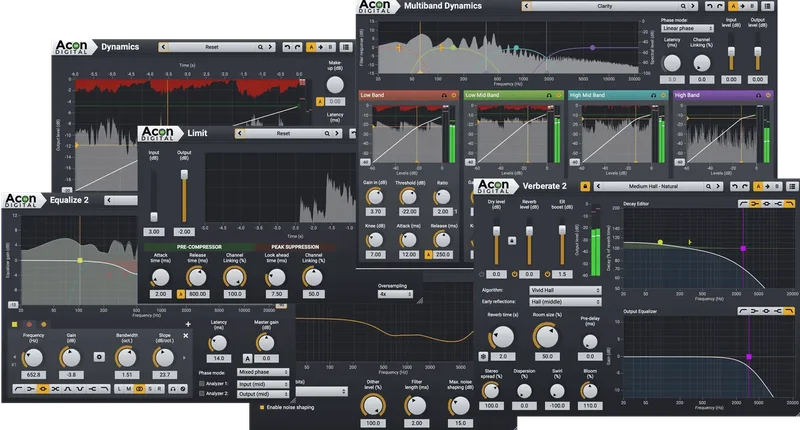Open Phase mode dropdown Mixed phase
This screenshot has width=800, height=430.
click(x=263, y=372)
